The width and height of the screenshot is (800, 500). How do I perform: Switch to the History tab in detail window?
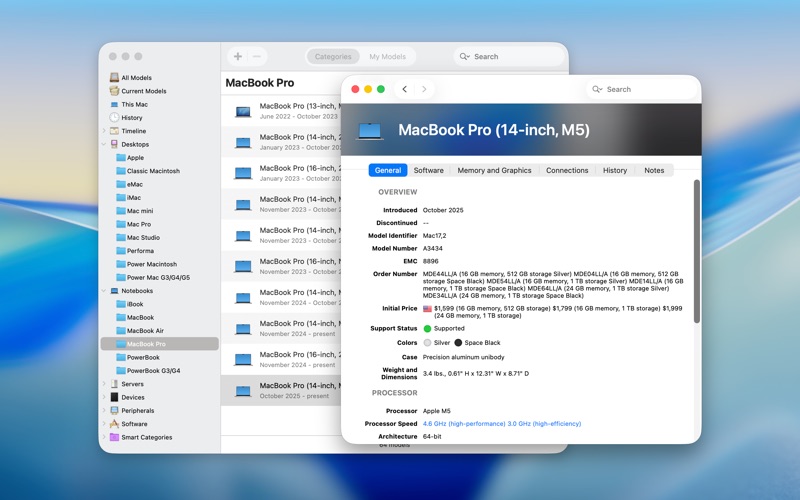[x=615, y=170]
